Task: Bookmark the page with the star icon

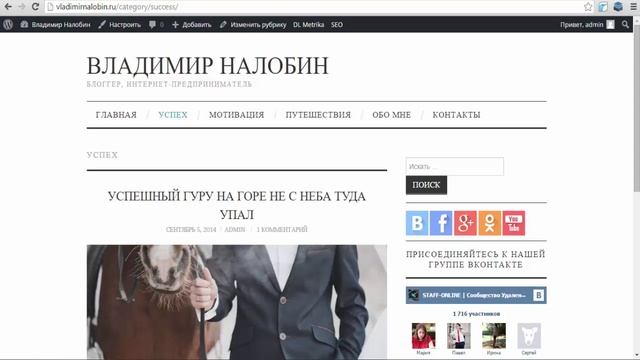Action: pyautogui.click(x=588, y=7)
